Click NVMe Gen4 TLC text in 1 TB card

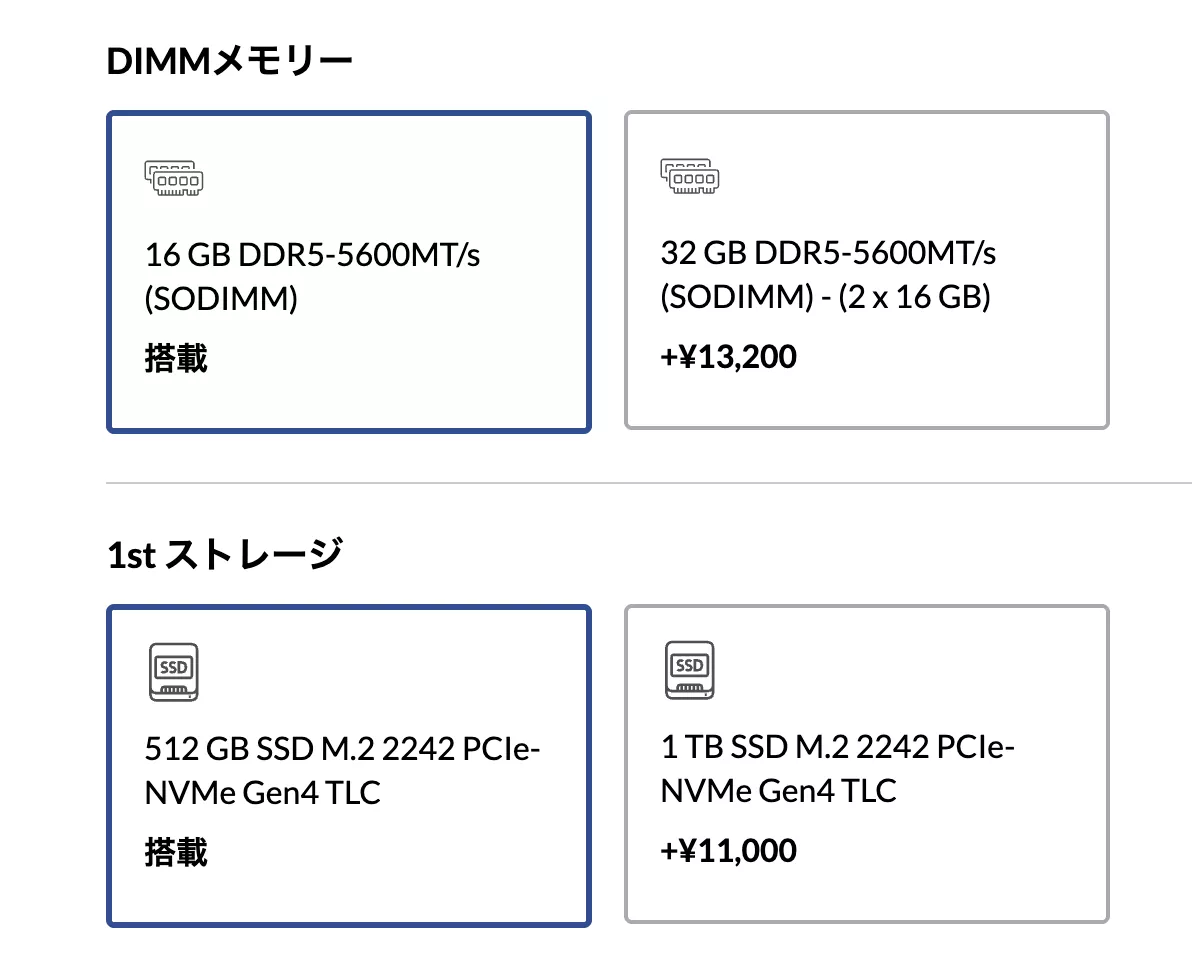click(779, 791)
